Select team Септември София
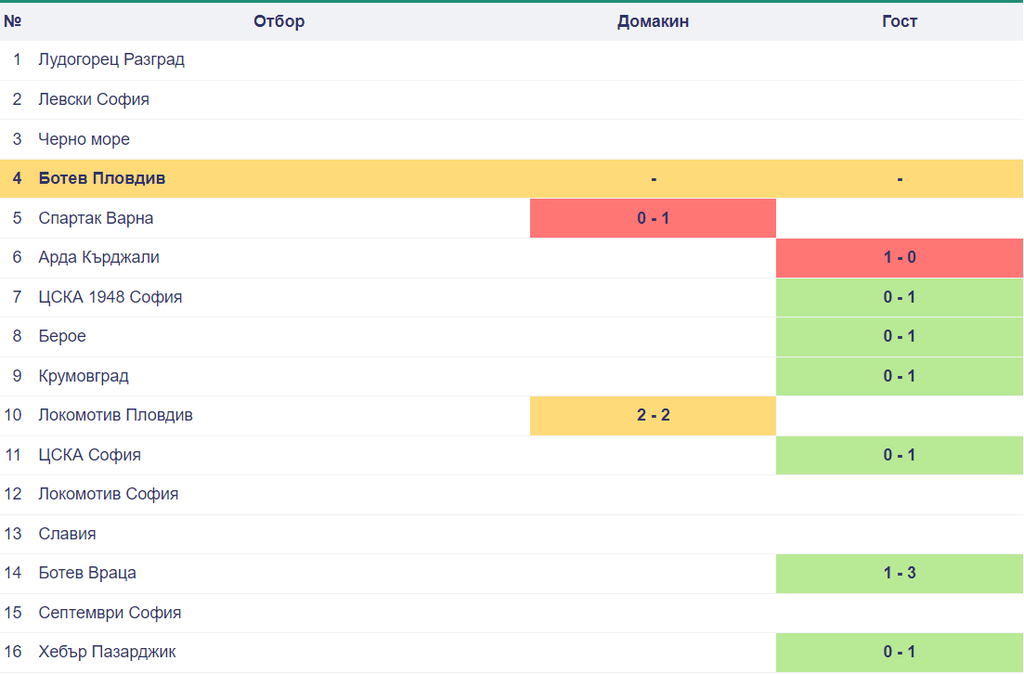The height and width of the screenshot is (674, 1024). tap(110, 613)
